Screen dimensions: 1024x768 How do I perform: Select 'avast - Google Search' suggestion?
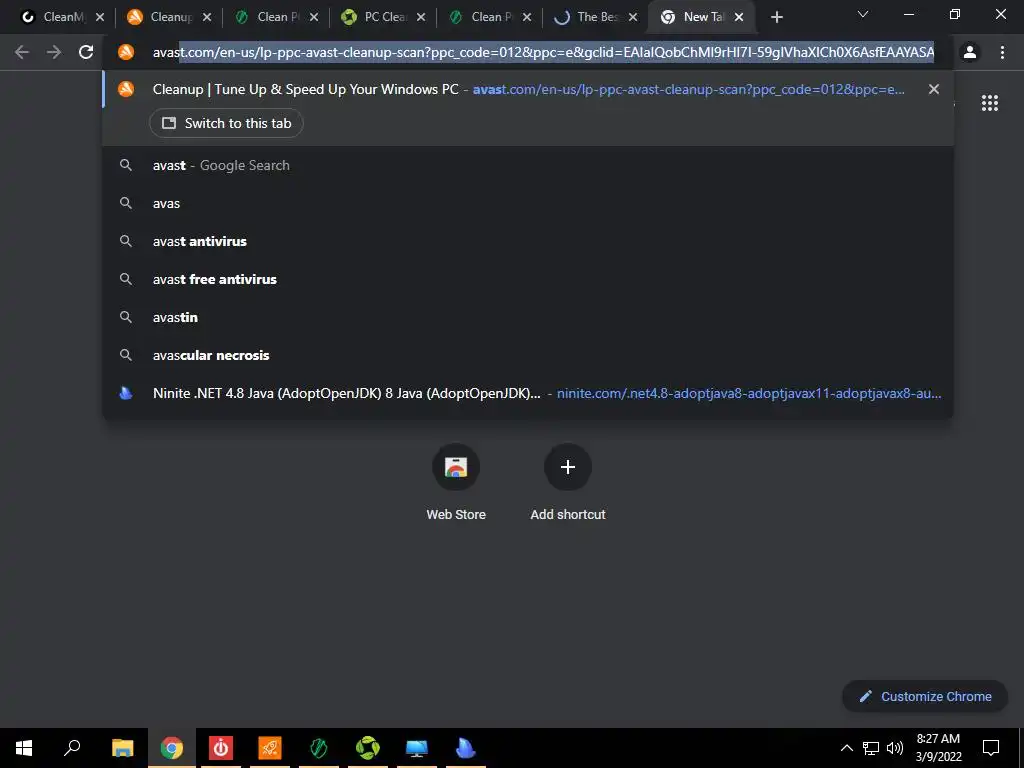point(528,165)
